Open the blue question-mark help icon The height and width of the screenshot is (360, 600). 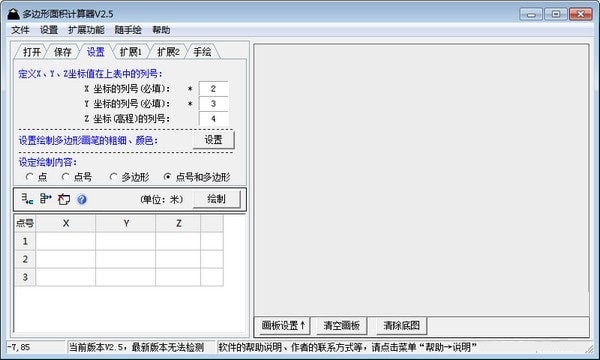click(82, 199)
